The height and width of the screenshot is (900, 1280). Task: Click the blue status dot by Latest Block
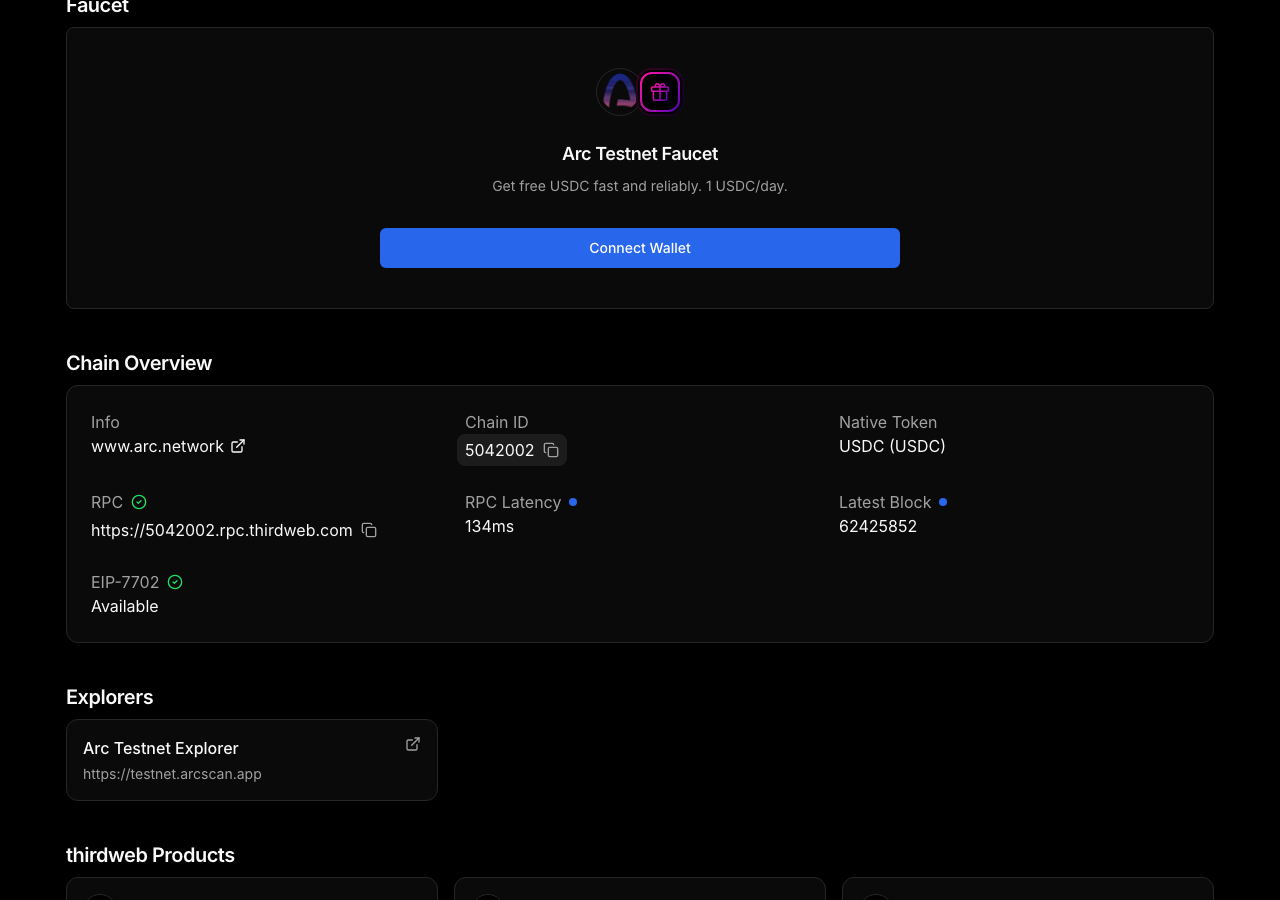pos(943,502)
